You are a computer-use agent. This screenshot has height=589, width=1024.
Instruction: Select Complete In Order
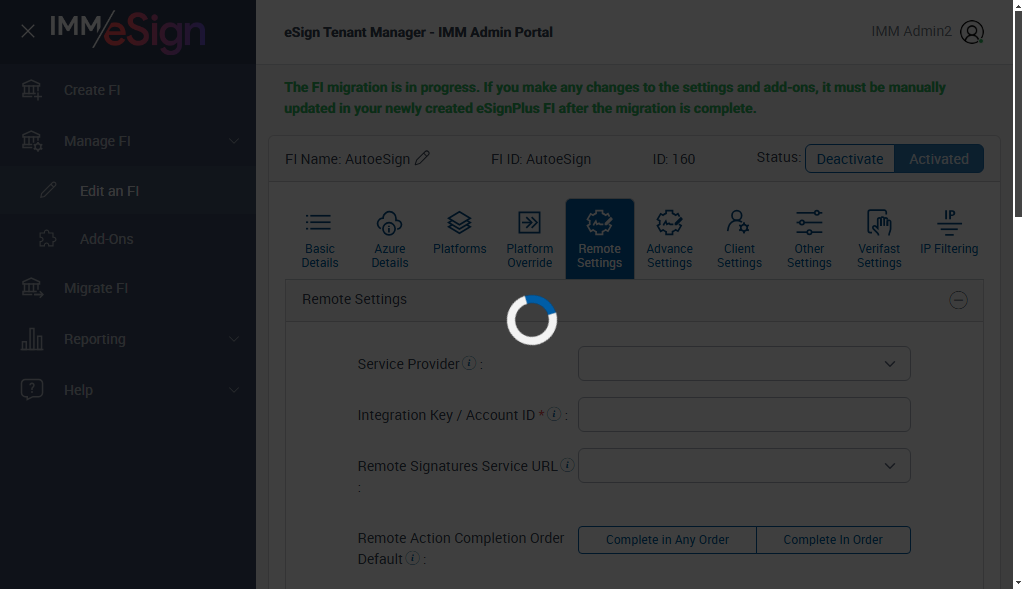coord(833,540)
